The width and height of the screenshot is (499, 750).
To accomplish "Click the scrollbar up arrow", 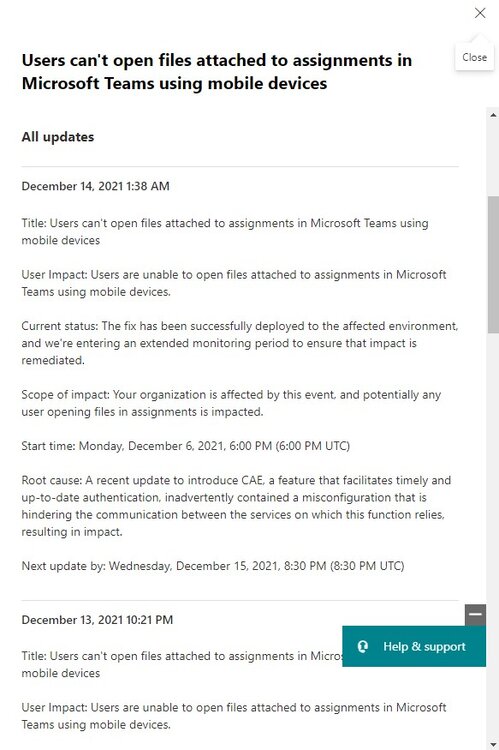I will coord(493,115).
